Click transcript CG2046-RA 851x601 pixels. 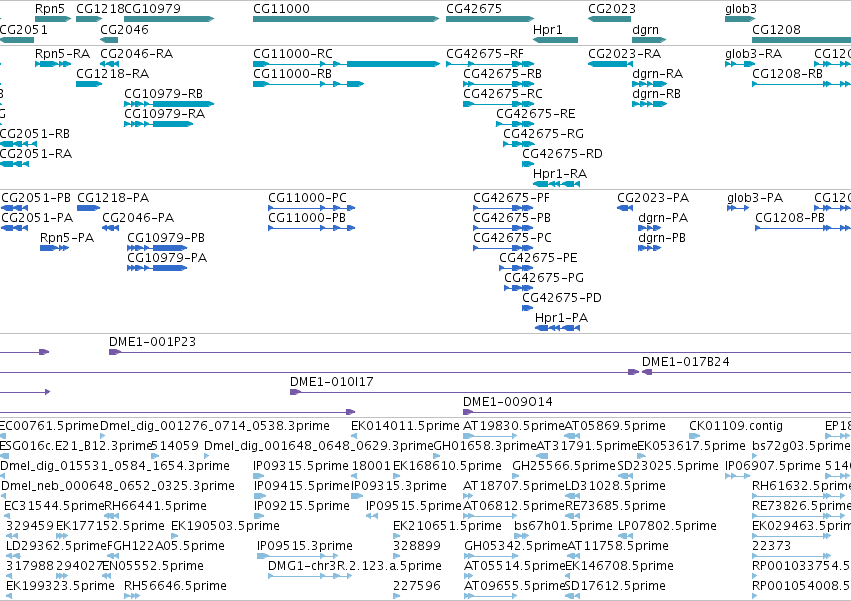click(109, 64)
